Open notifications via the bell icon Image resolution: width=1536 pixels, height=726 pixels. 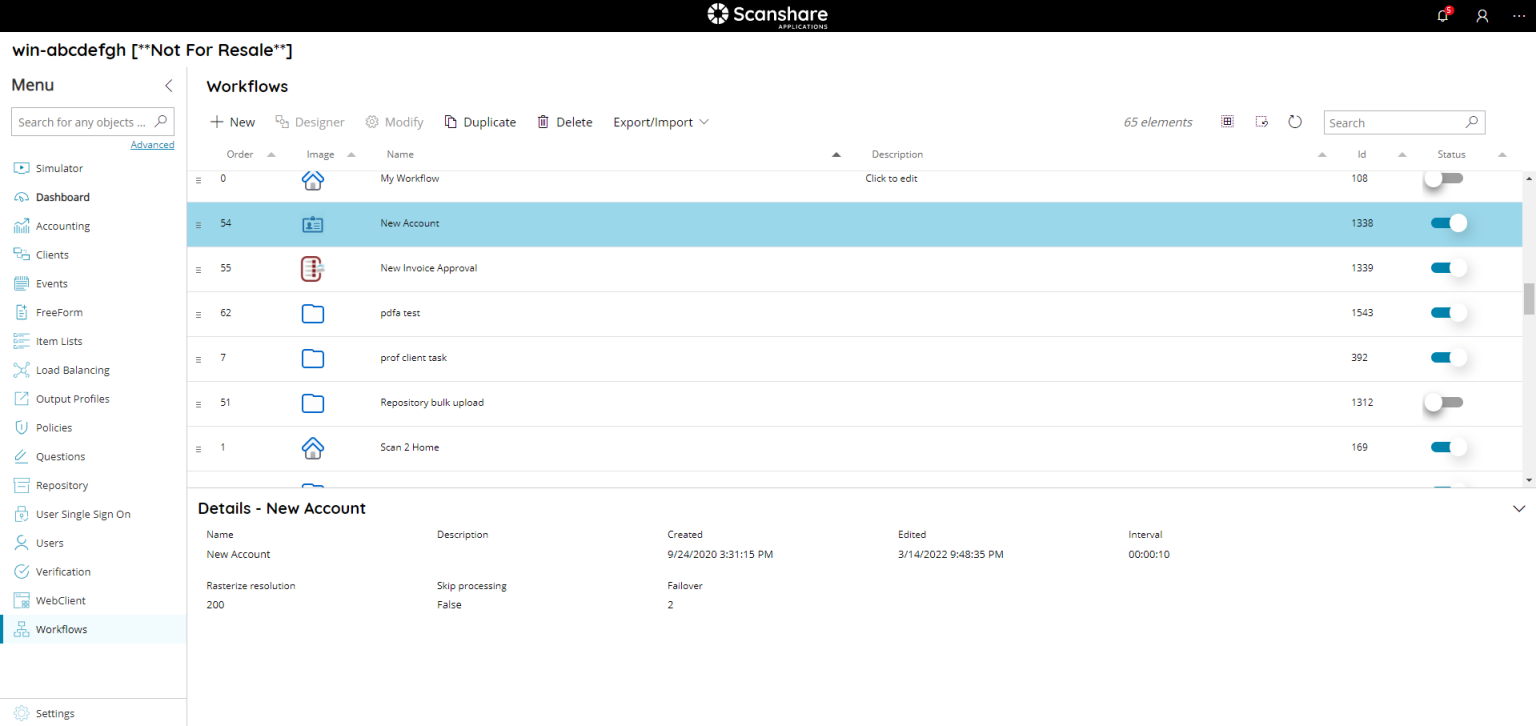click(1442, 16)
